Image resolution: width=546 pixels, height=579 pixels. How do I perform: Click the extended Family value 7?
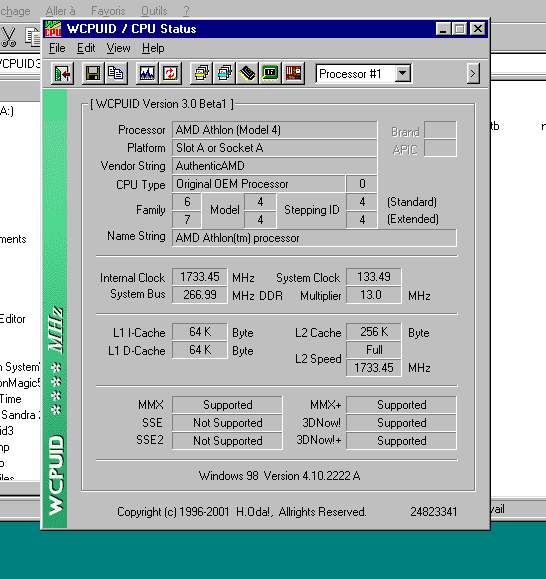pos(187,220)
